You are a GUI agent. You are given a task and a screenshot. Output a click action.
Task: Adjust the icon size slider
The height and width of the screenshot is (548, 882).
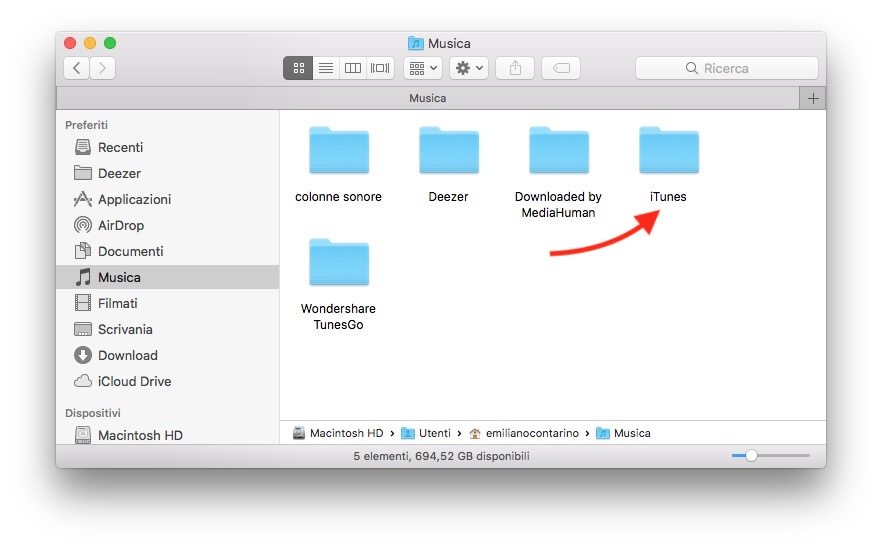pyautogui.click(x=770, y=456)
